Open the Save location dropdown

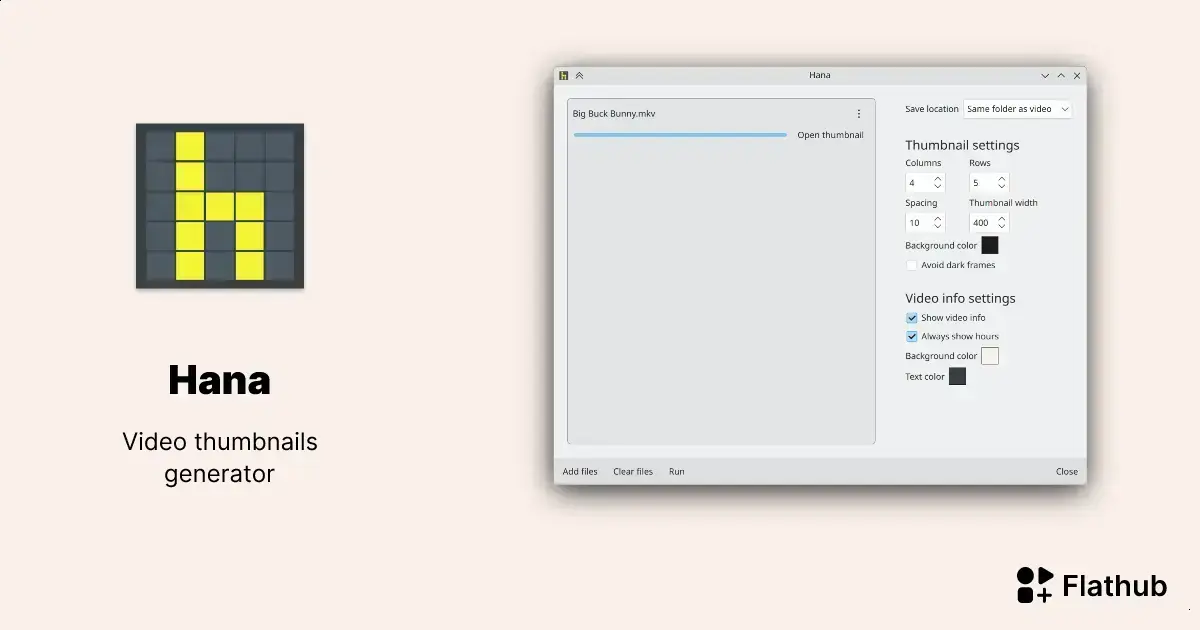tap(1017, 109)
